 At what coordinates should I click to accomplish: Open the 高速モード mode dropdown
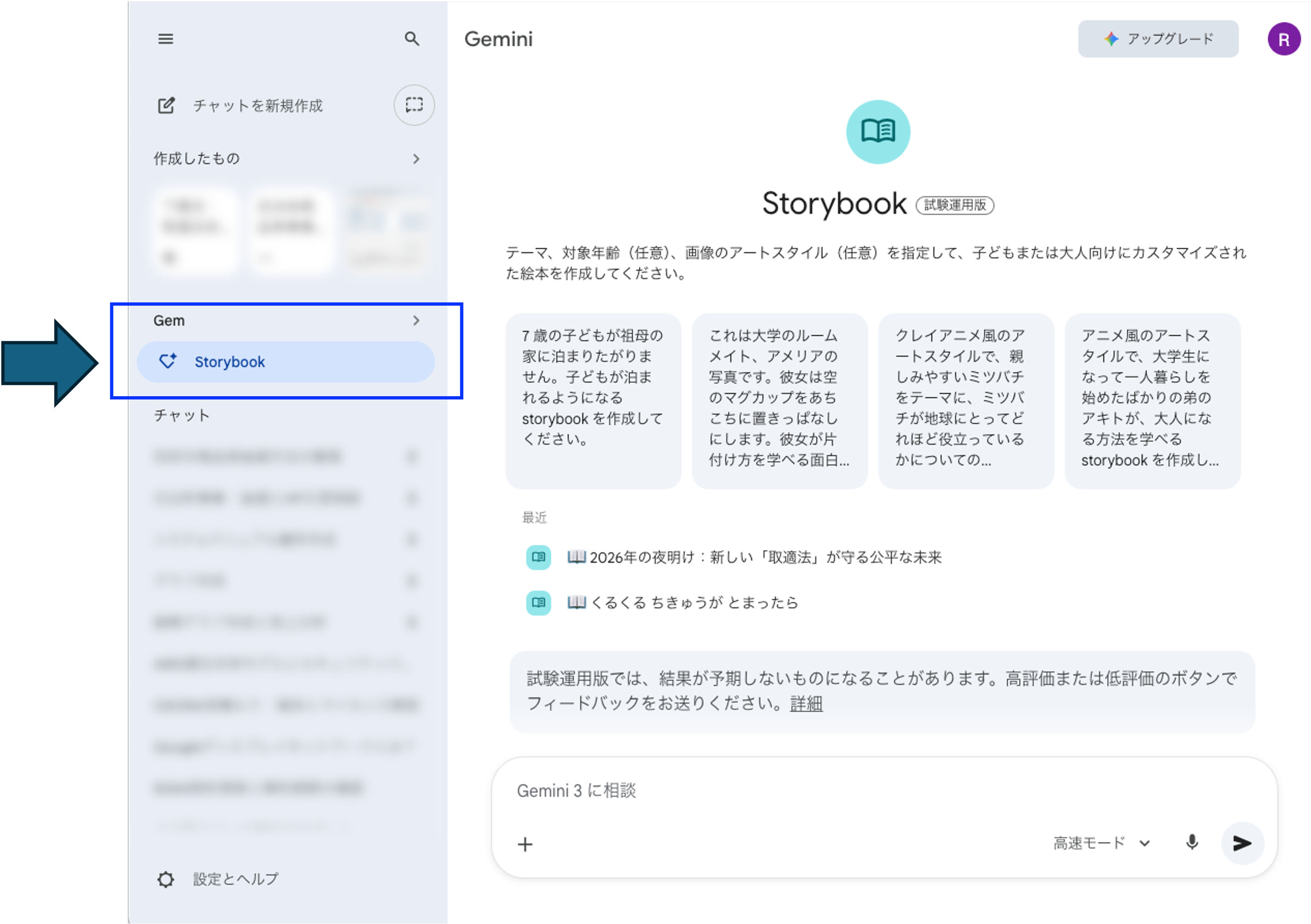[x=1101, y=843]
